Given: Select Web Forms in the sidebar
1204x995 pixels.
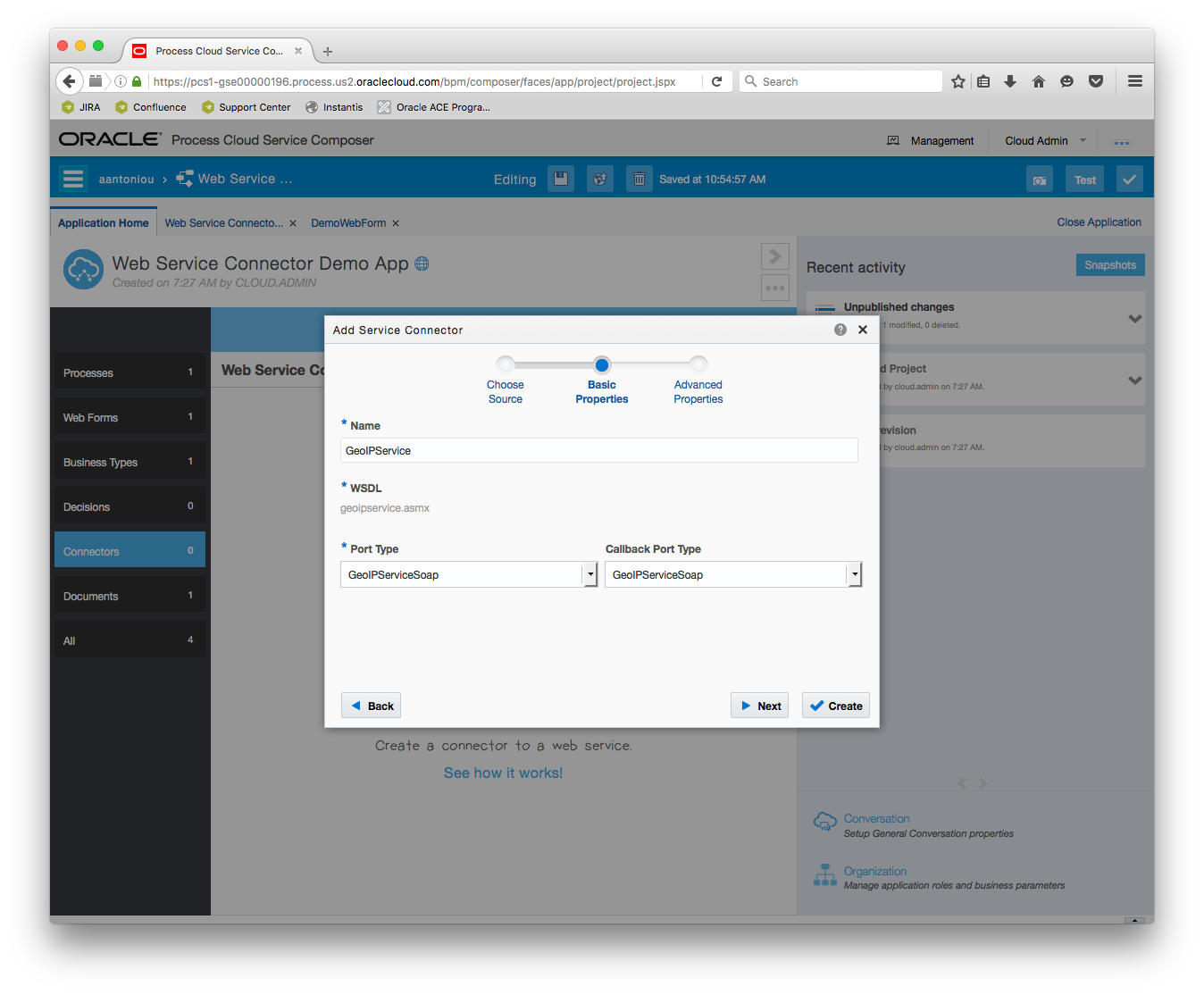Looking at the screenshot, I should 130,417.
